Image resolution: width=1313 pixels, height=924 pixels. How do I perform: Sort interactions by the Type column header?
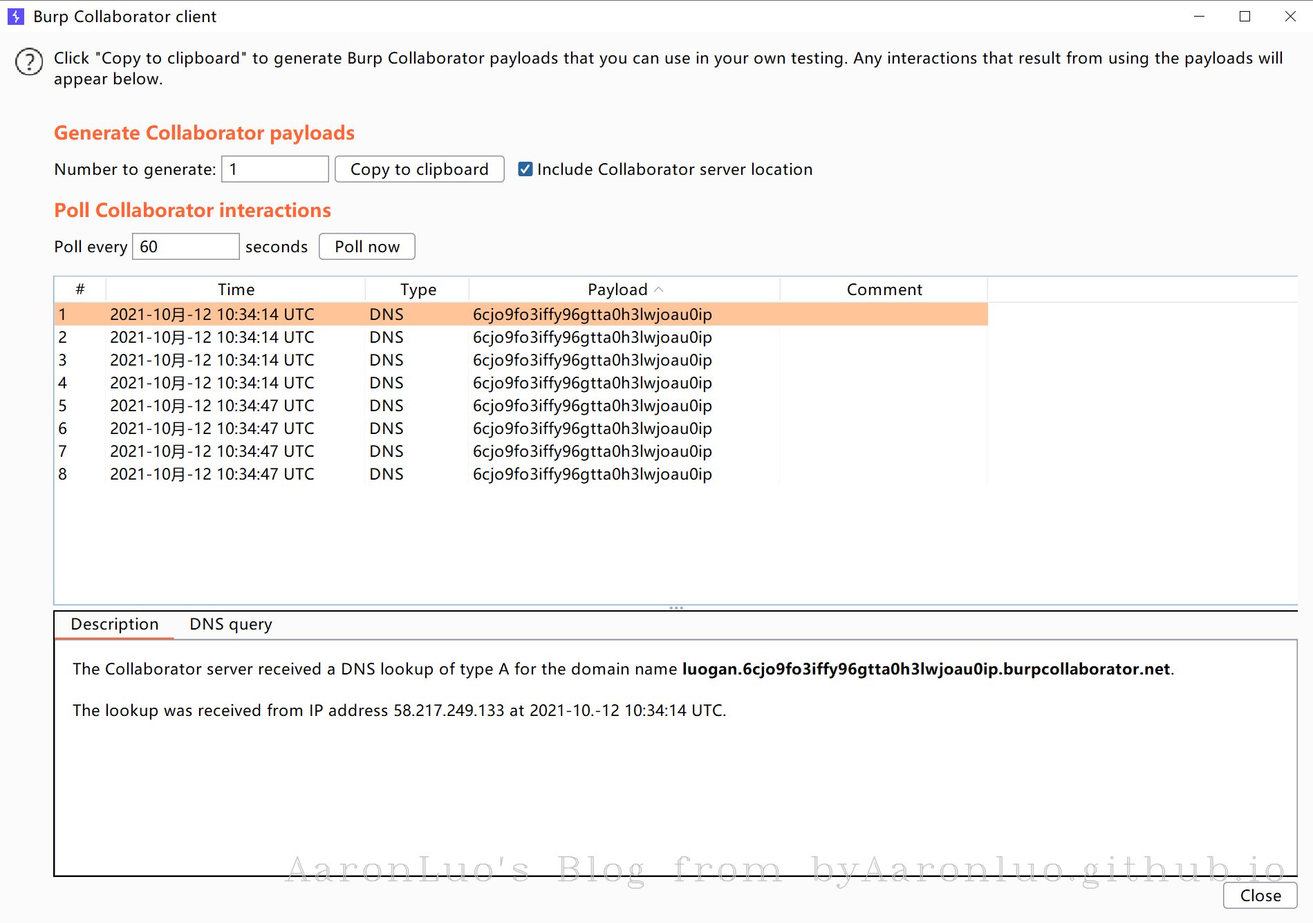418,290
